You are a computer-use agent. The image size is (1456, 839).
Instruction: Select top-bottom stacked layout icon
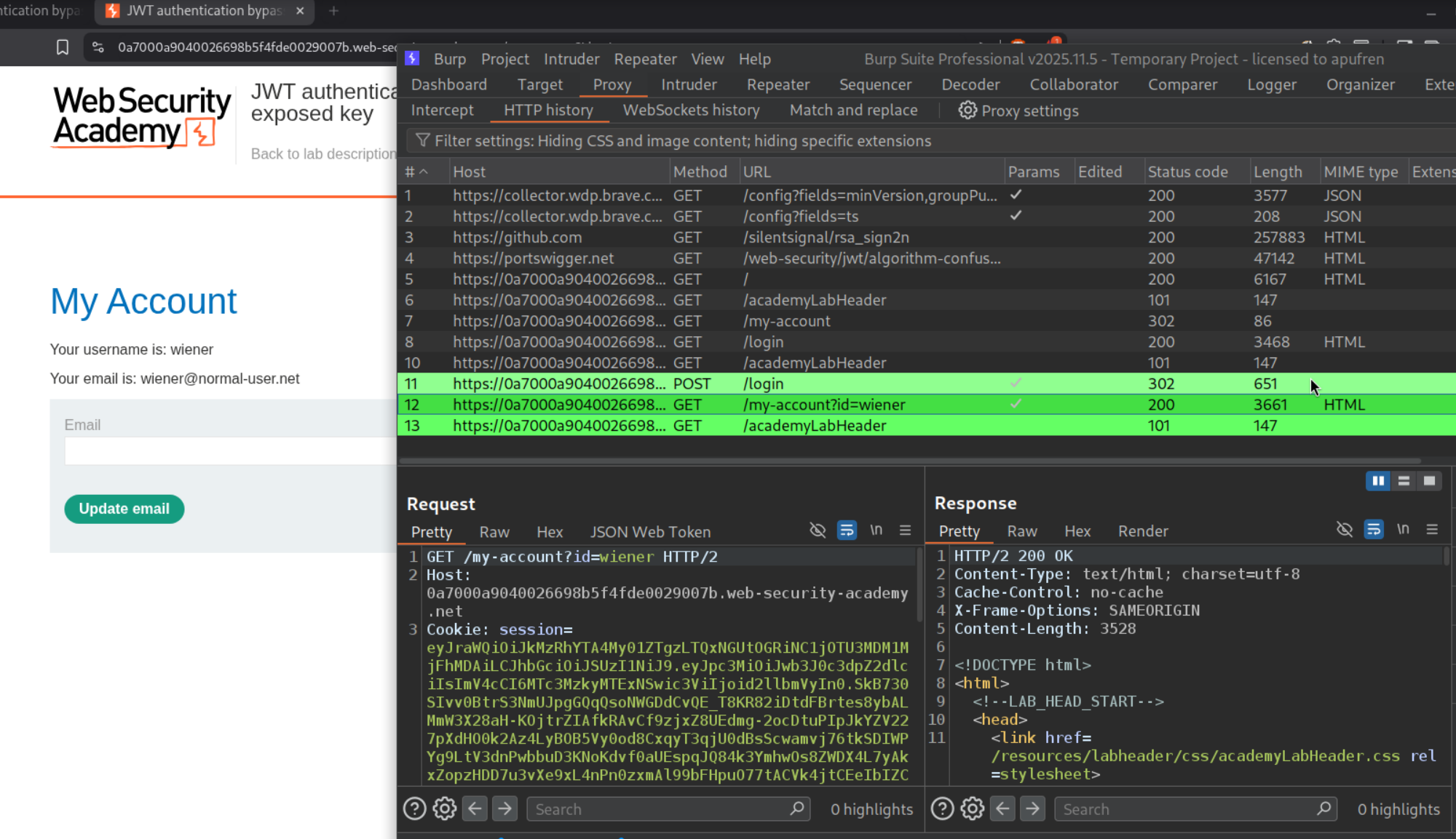coord(1404,481)
